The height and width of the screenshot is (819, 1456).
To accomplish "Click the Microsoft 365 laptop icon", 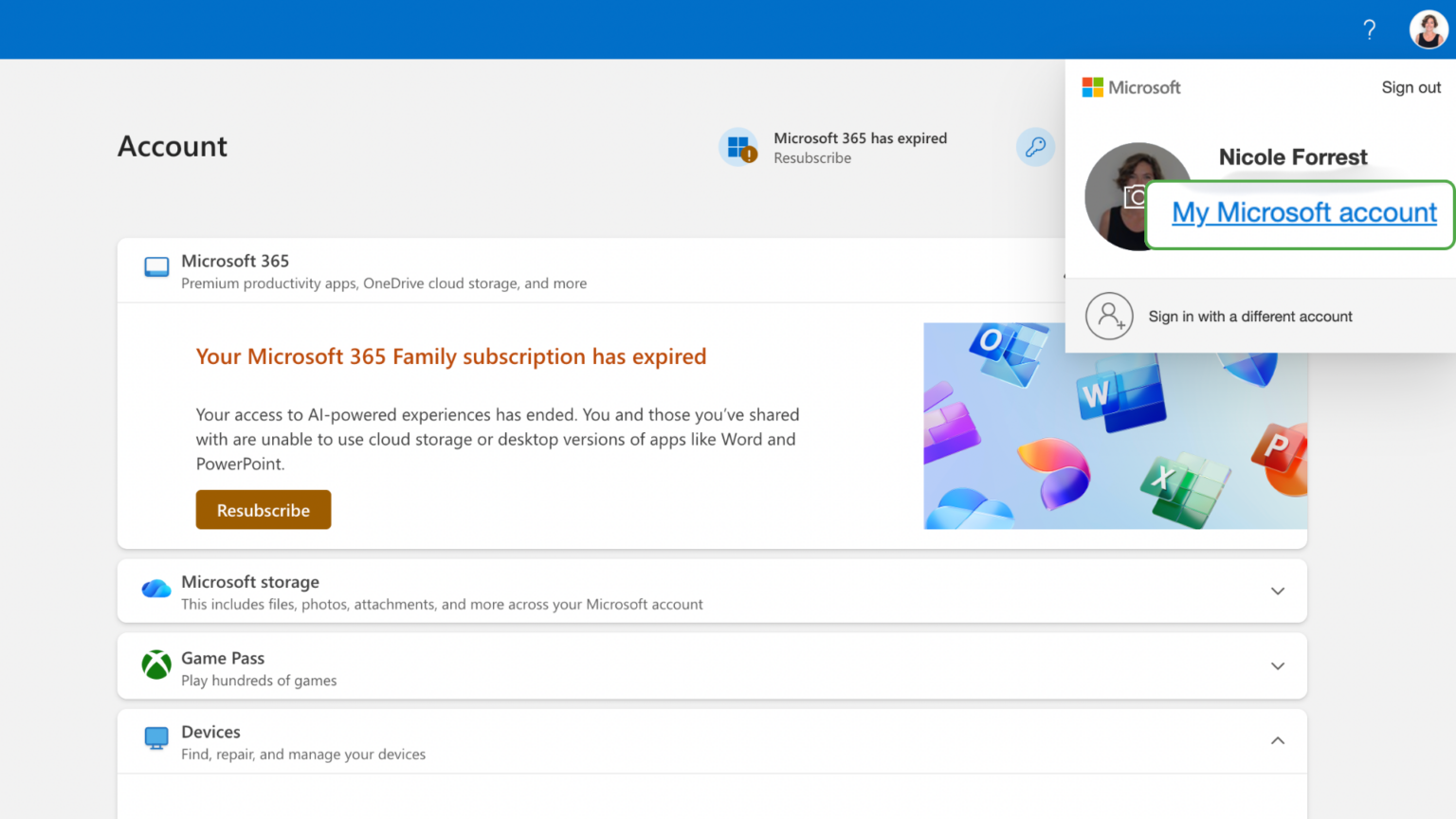I will point(156,267).
